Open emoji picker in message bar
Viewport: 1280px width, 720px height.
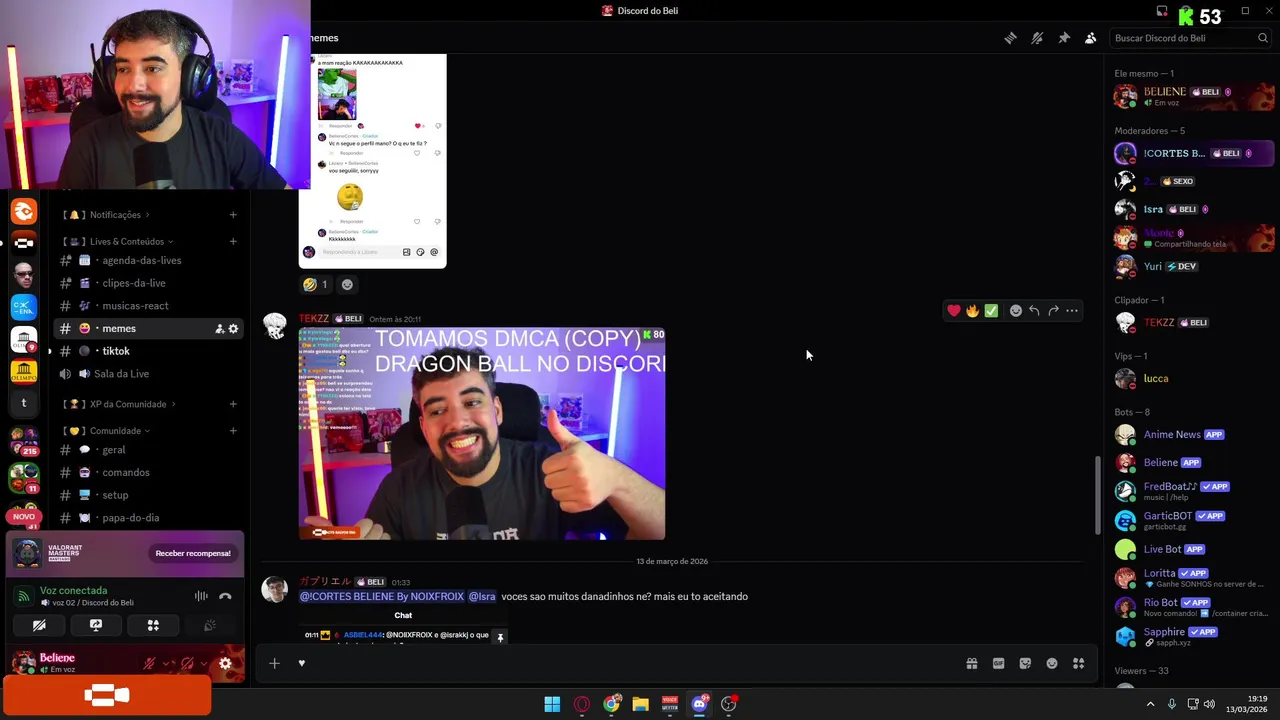(1052, 664)
